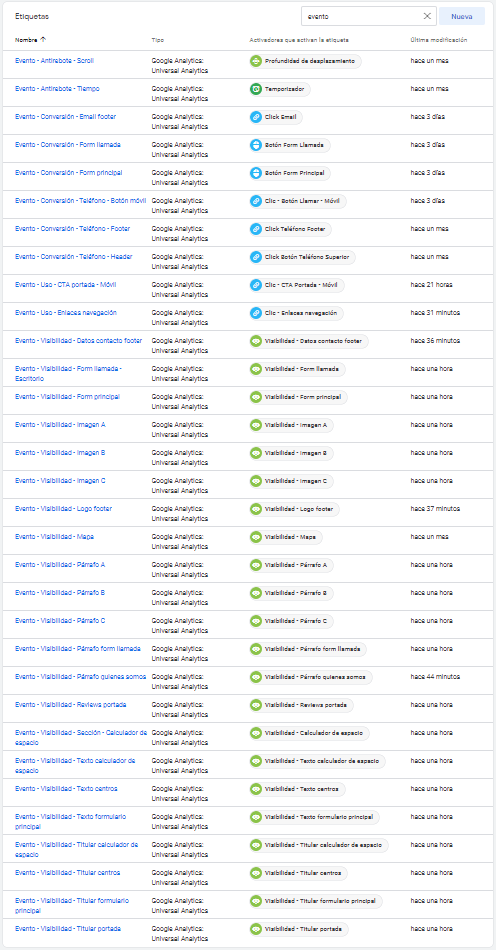
Task: Click the link icon of Click Email trigger
Action: click(x=256, y=117)
